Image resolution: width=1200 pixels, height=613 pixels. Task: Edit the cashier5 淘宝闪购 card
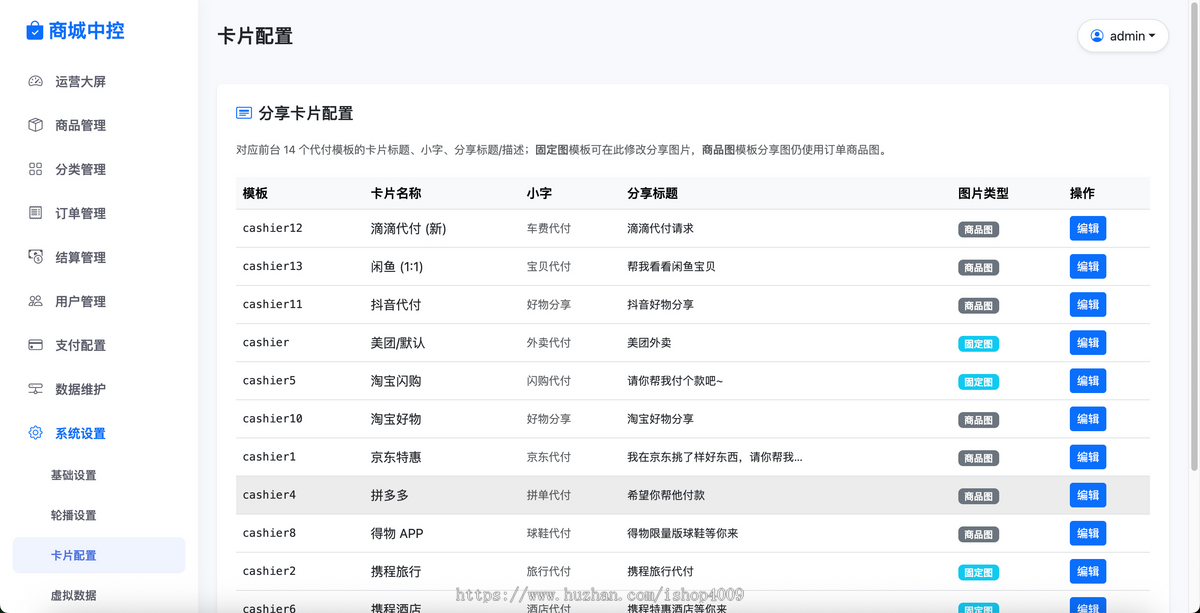[1088, 381]
